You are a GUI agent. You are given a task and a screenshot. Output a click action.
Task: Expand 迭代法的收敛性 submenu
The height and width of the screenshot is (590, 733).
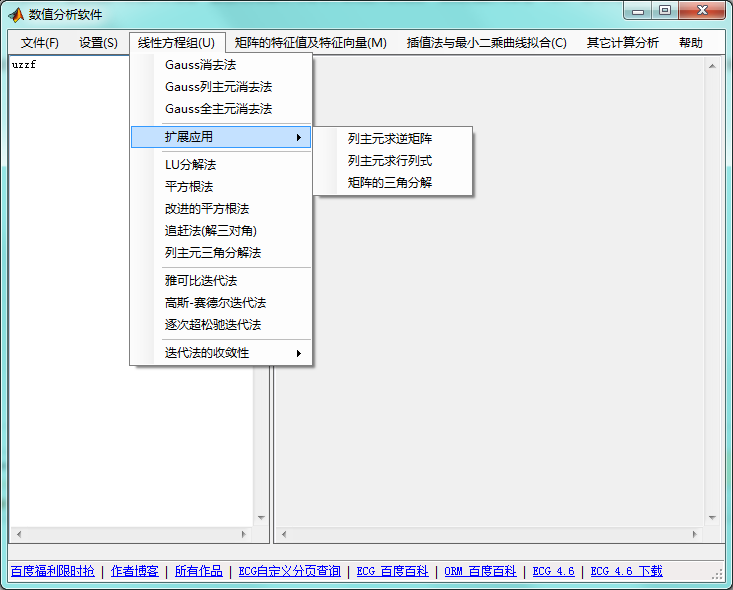pyautogui.click(x=221, y=353)
